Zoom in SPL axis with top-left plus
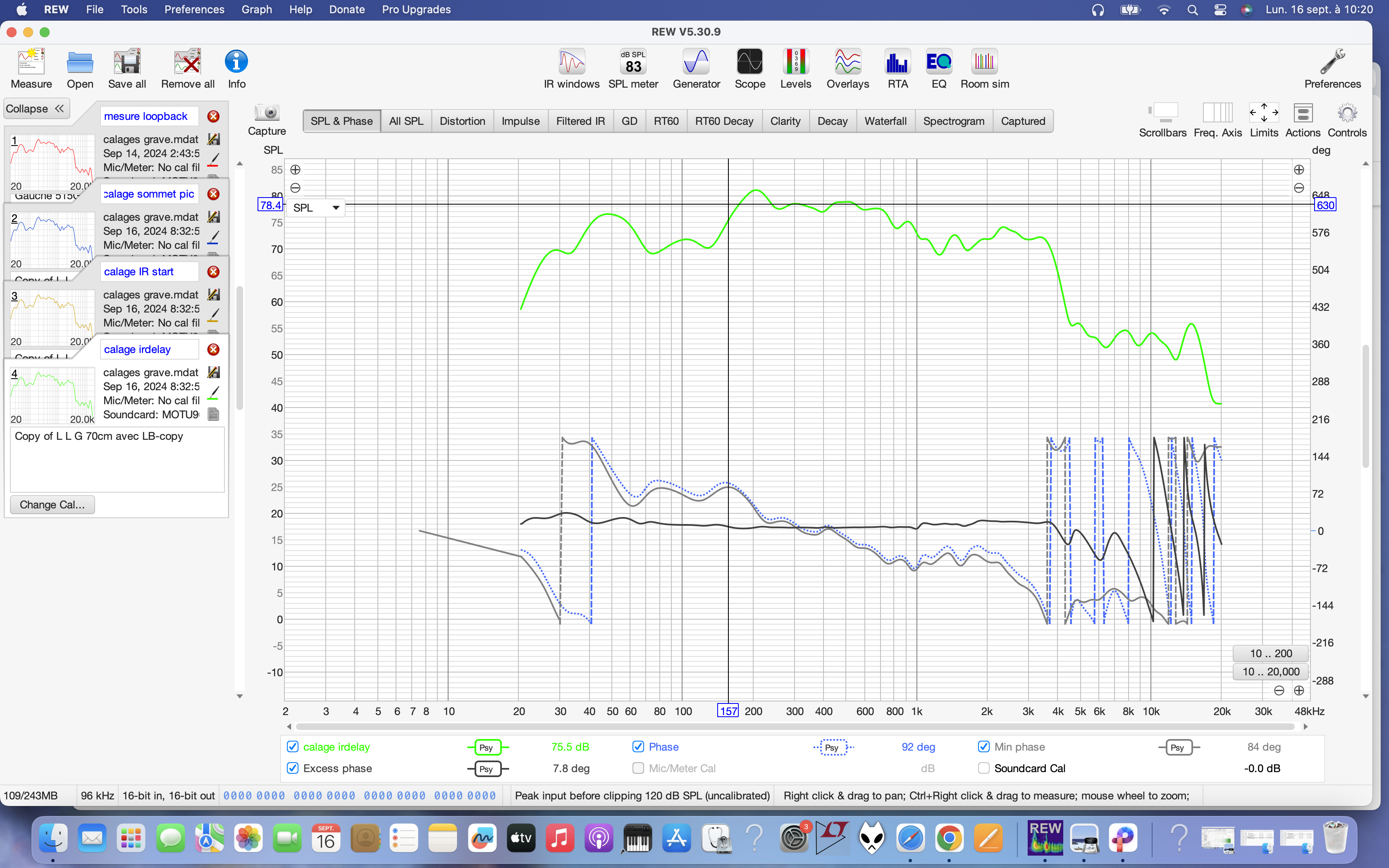 [x=295, y=169]
